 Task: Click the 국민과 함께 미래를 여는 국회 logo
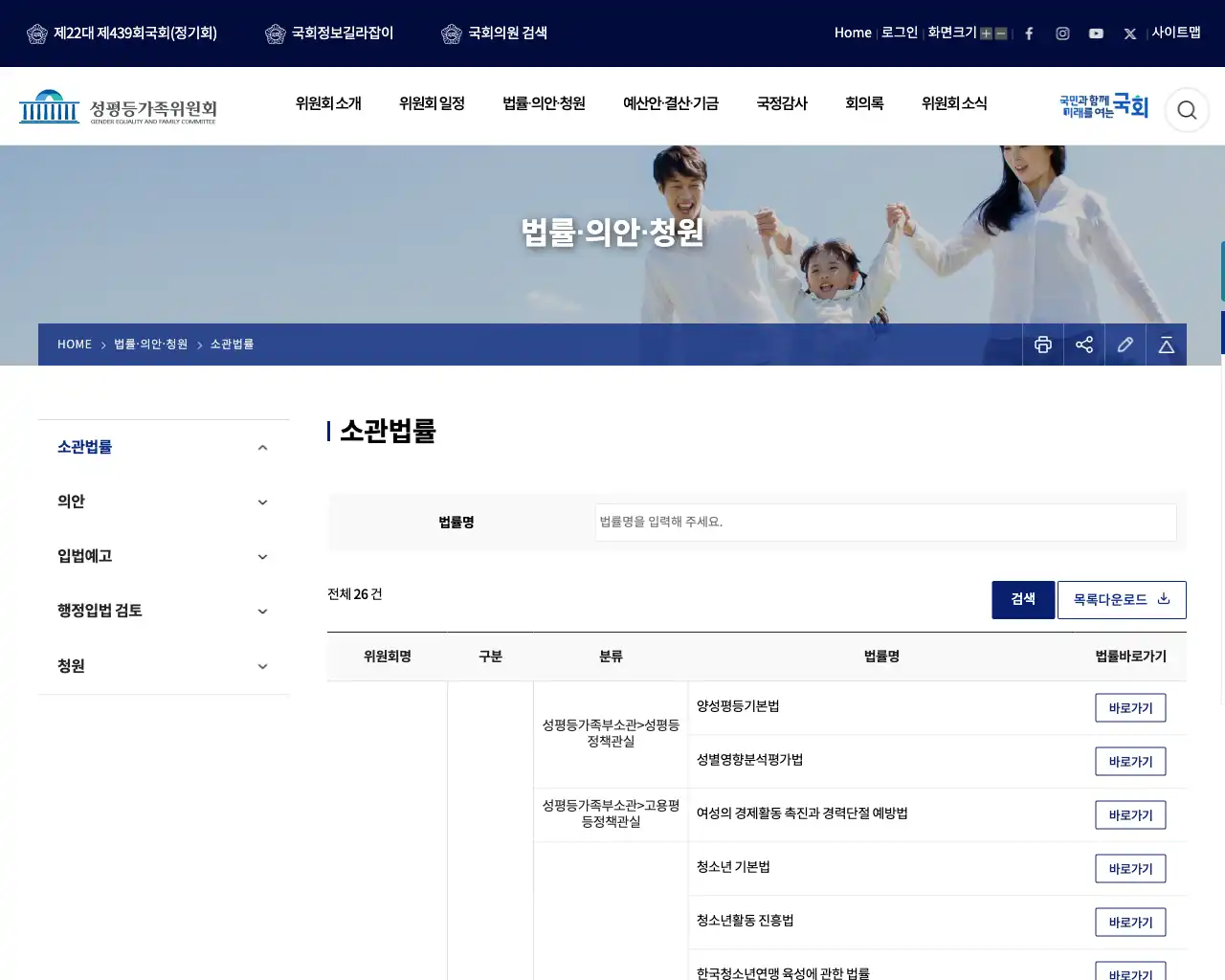click(x=1103, y=106)
